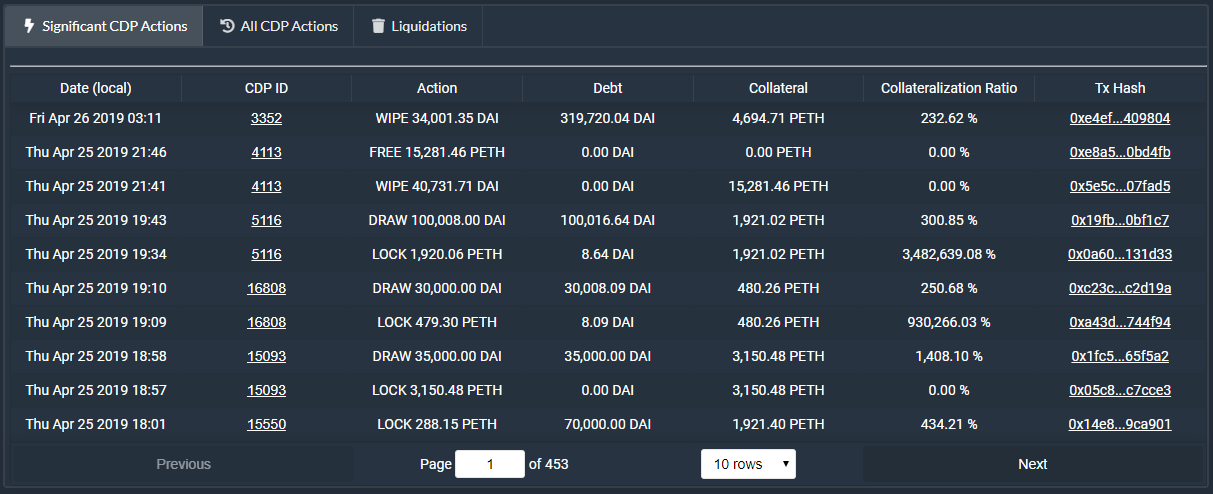Select the FREE 15,281.46 PETH action cell
This screenshot has height=494, width=1213.
[437, 152]
